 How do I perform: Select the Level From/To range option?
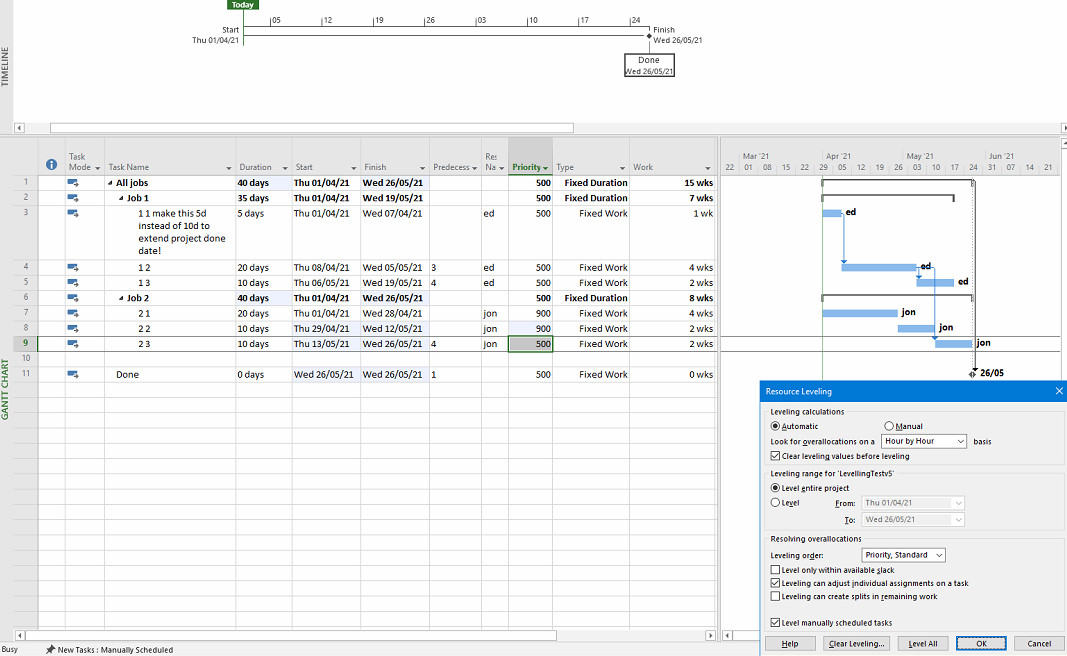click(x=775, y=503)
